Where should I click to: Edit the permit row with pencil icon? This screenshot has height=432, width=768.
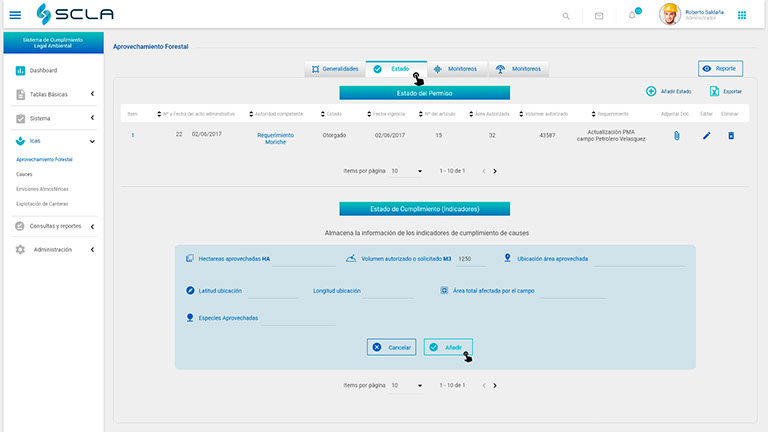(706, 135)
